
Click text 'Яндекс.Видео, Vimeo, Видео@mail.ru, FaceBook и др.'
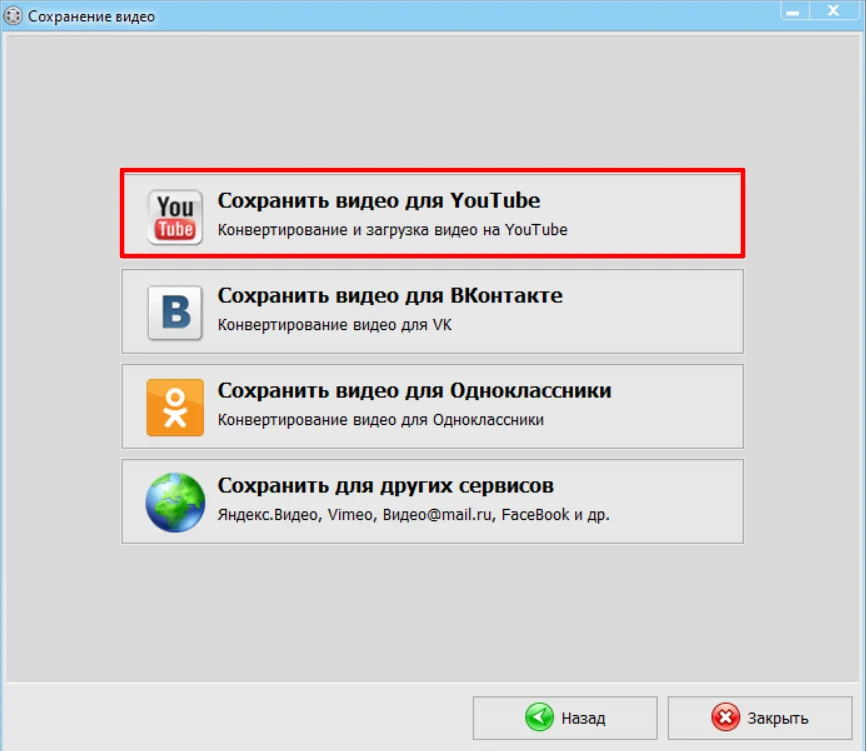pos(414,515)
